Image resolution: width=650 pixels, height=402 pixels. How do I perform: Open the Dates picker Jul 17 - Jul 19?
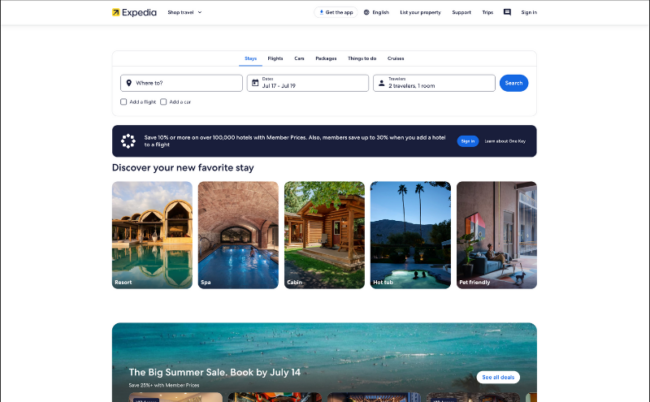308,83
